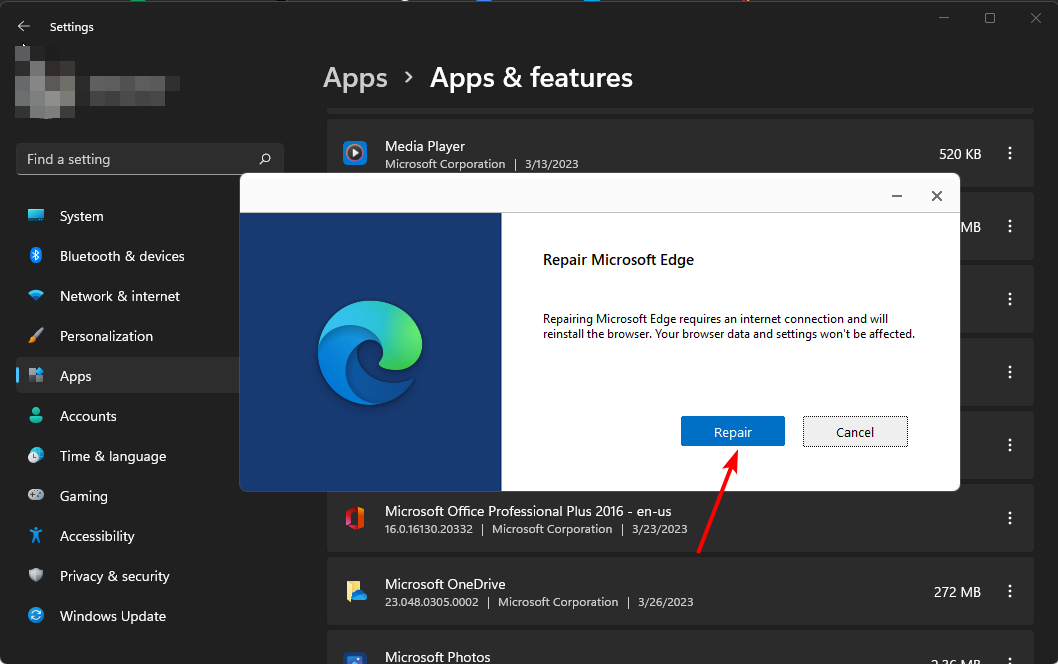
Task: Open the Apps breadcrumb link
Action: [355, 77]
